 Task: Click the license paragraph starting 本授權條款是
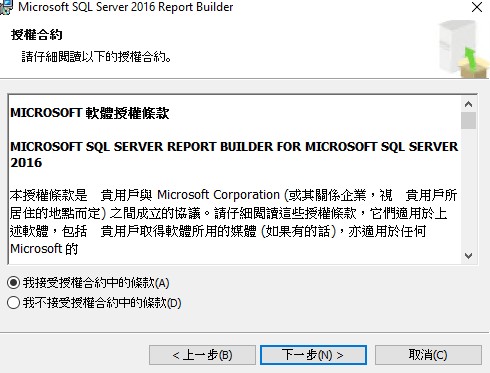[233, 222]
